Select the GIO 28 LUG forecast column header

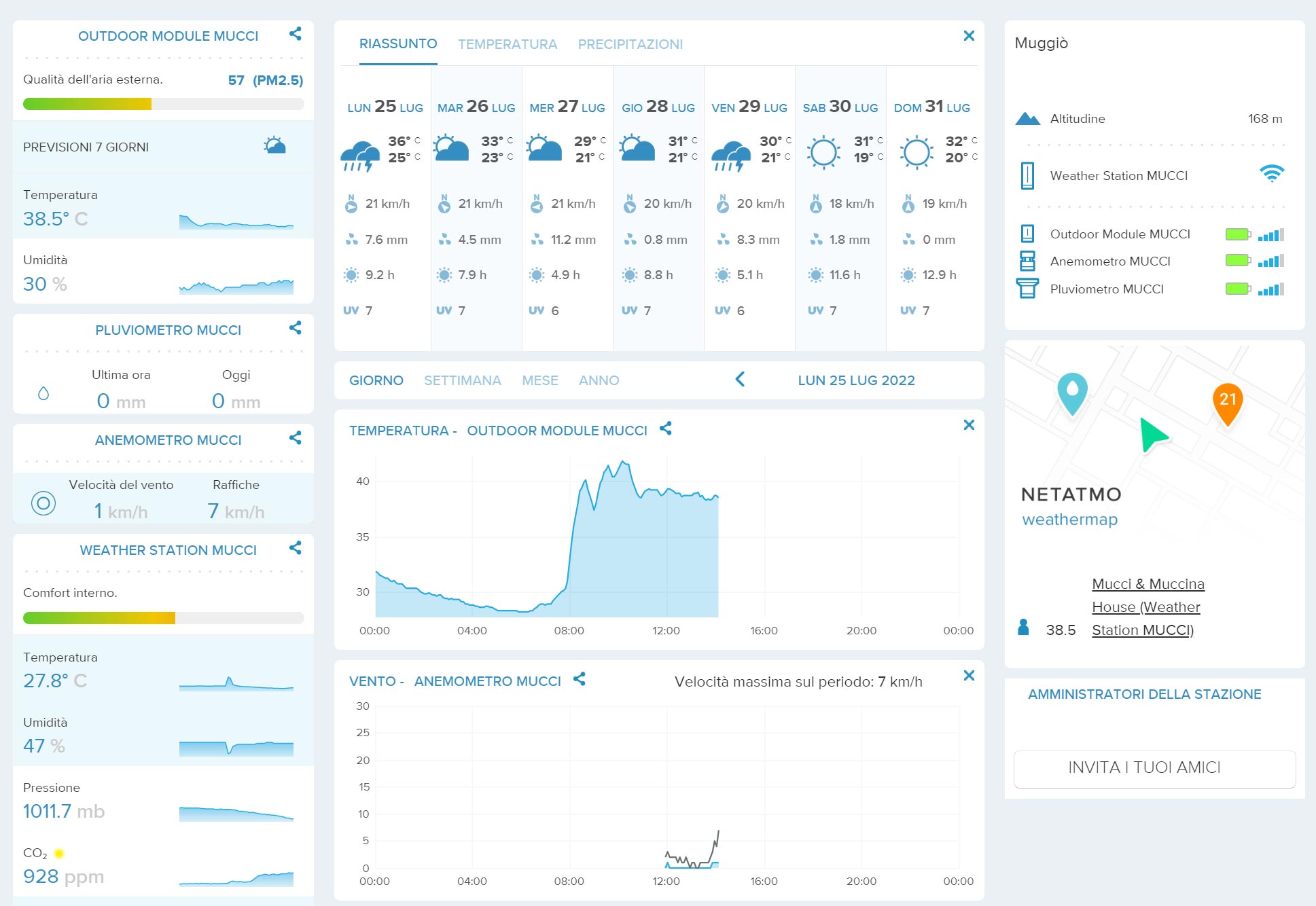658,107
